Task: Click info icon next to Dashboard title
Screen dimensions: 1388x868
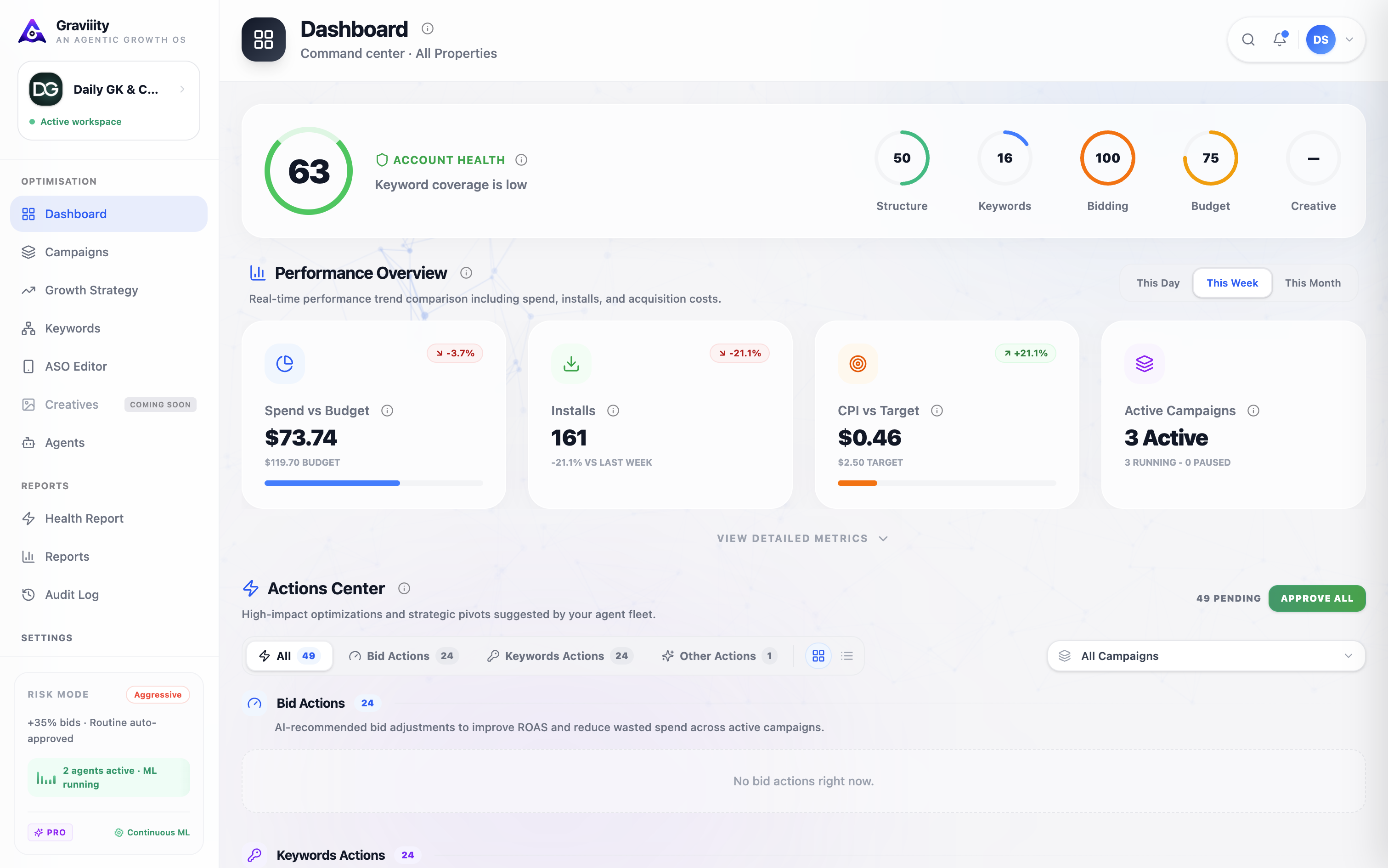Action: point(427,28)
